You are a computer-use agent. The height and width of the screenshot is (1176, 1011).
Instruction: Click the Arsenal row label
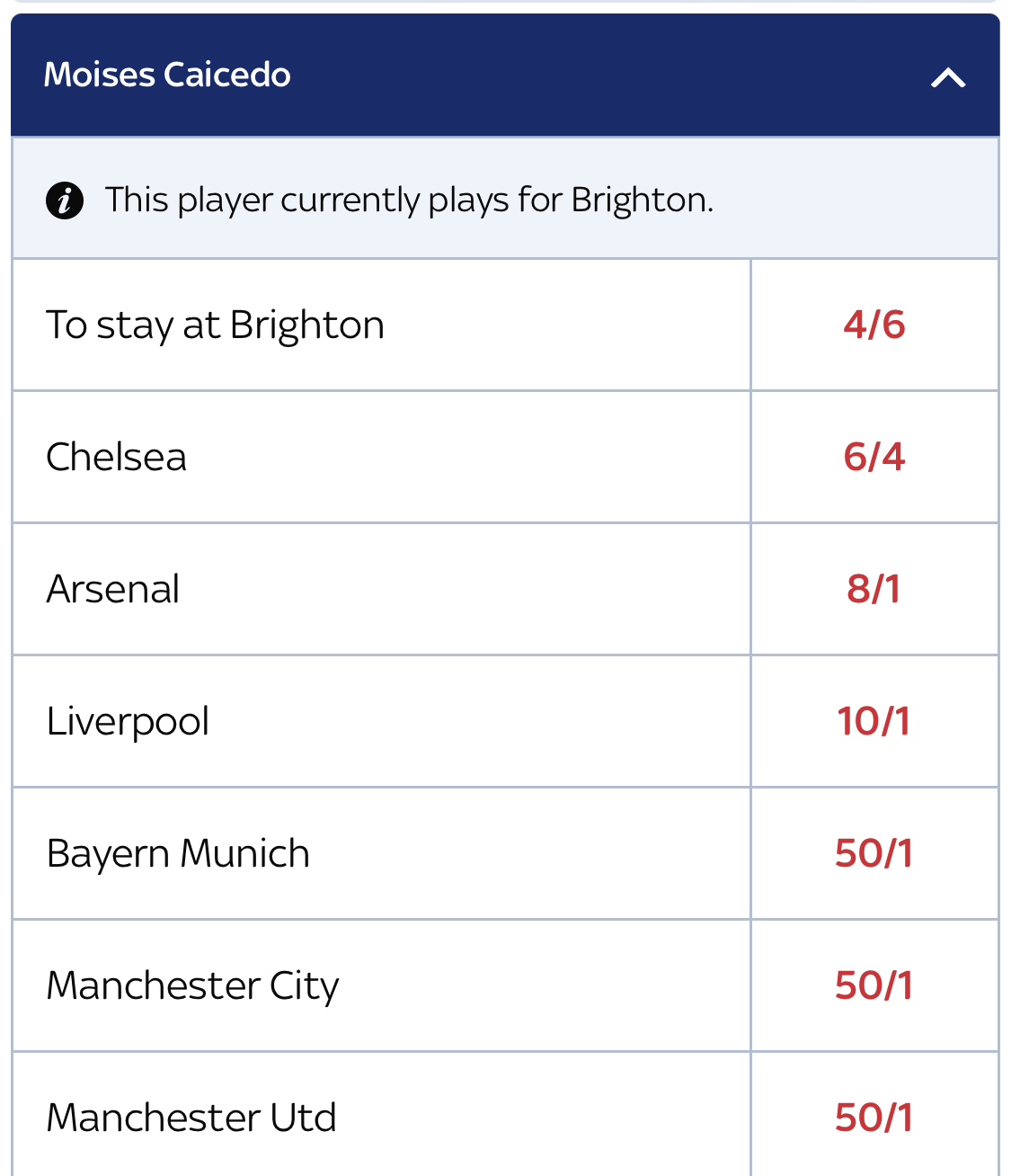[112, 589]
